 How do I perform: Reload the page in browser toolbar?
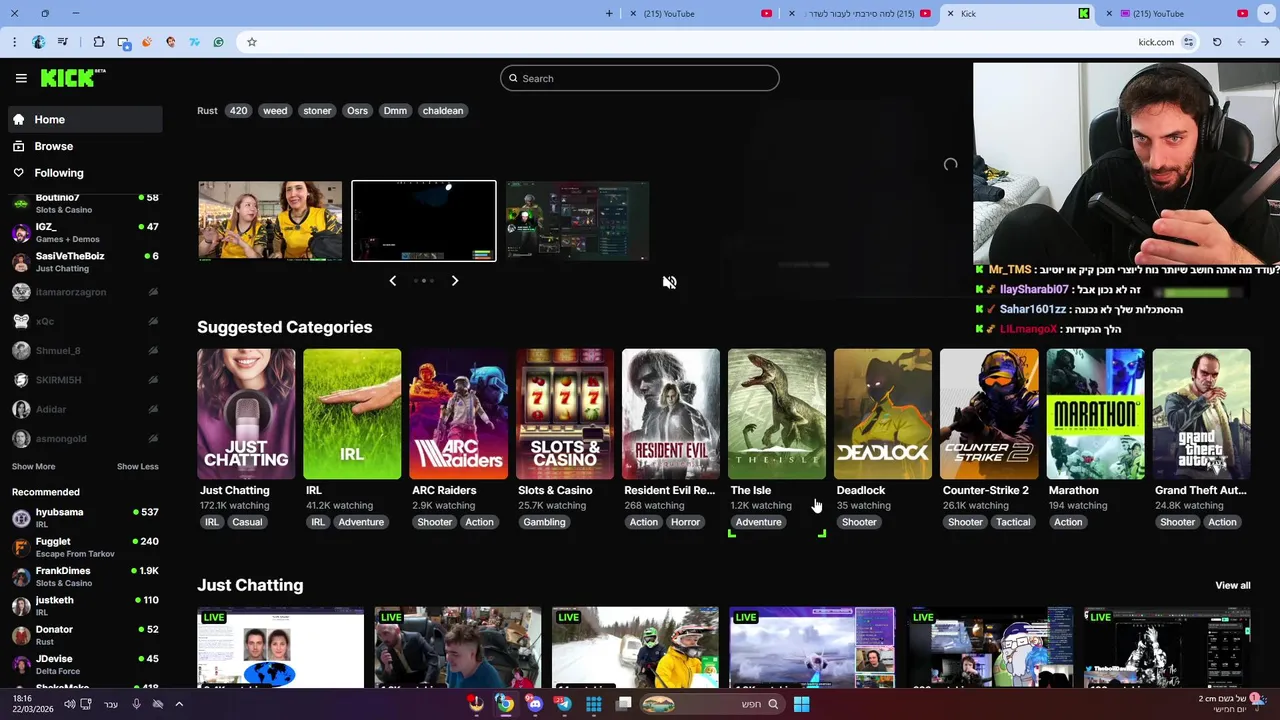(x=1217, y=42)
